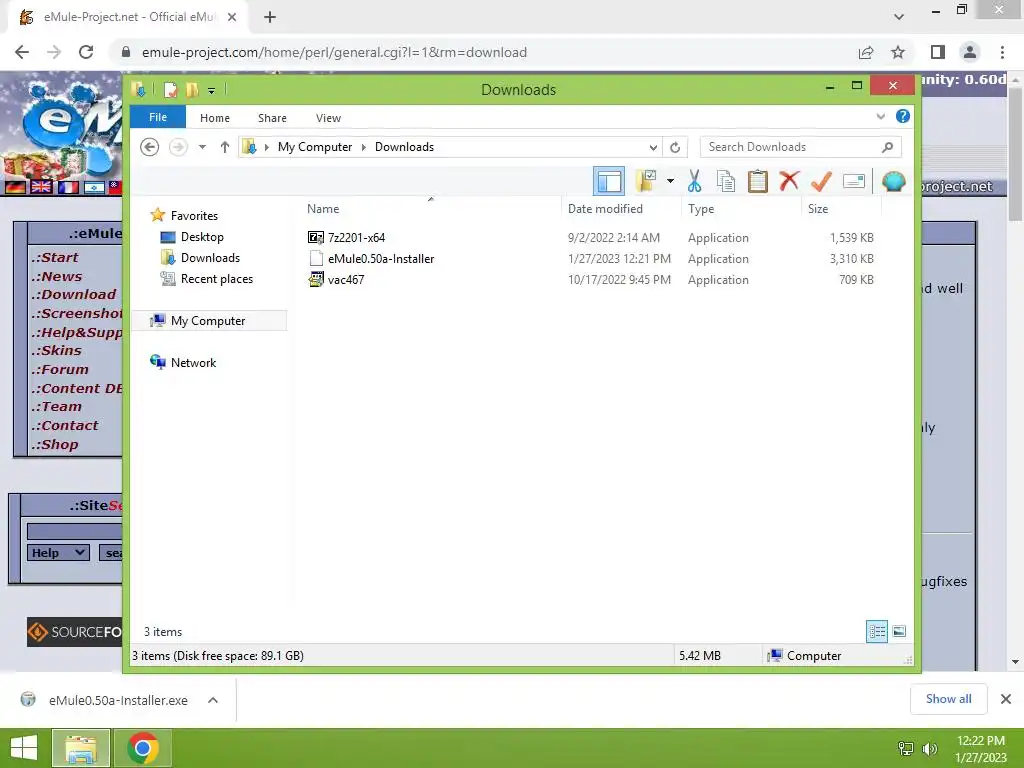1024x768 pixels.
Task: Click the Paste clipboard icon
Action: point(758,181)
